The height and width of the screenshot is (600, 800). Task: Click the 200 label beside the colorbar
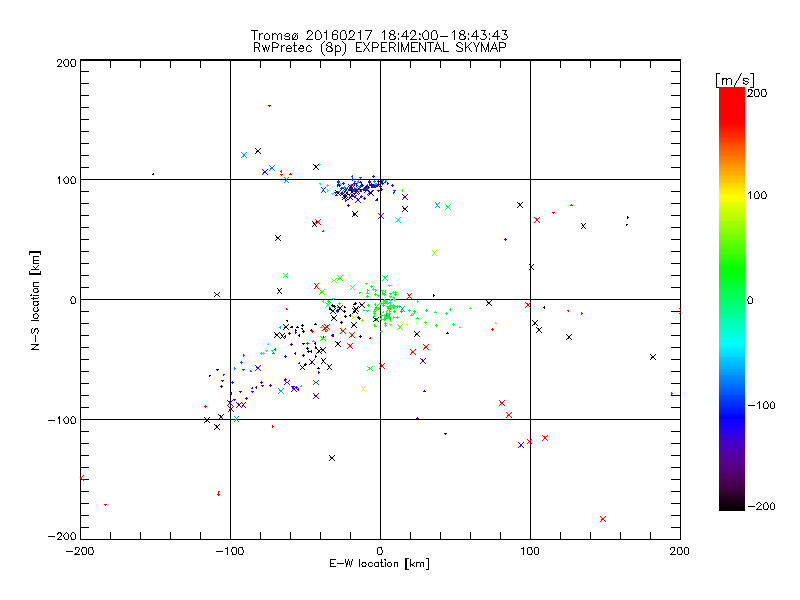pyautogui.click(x=757, y=93)
